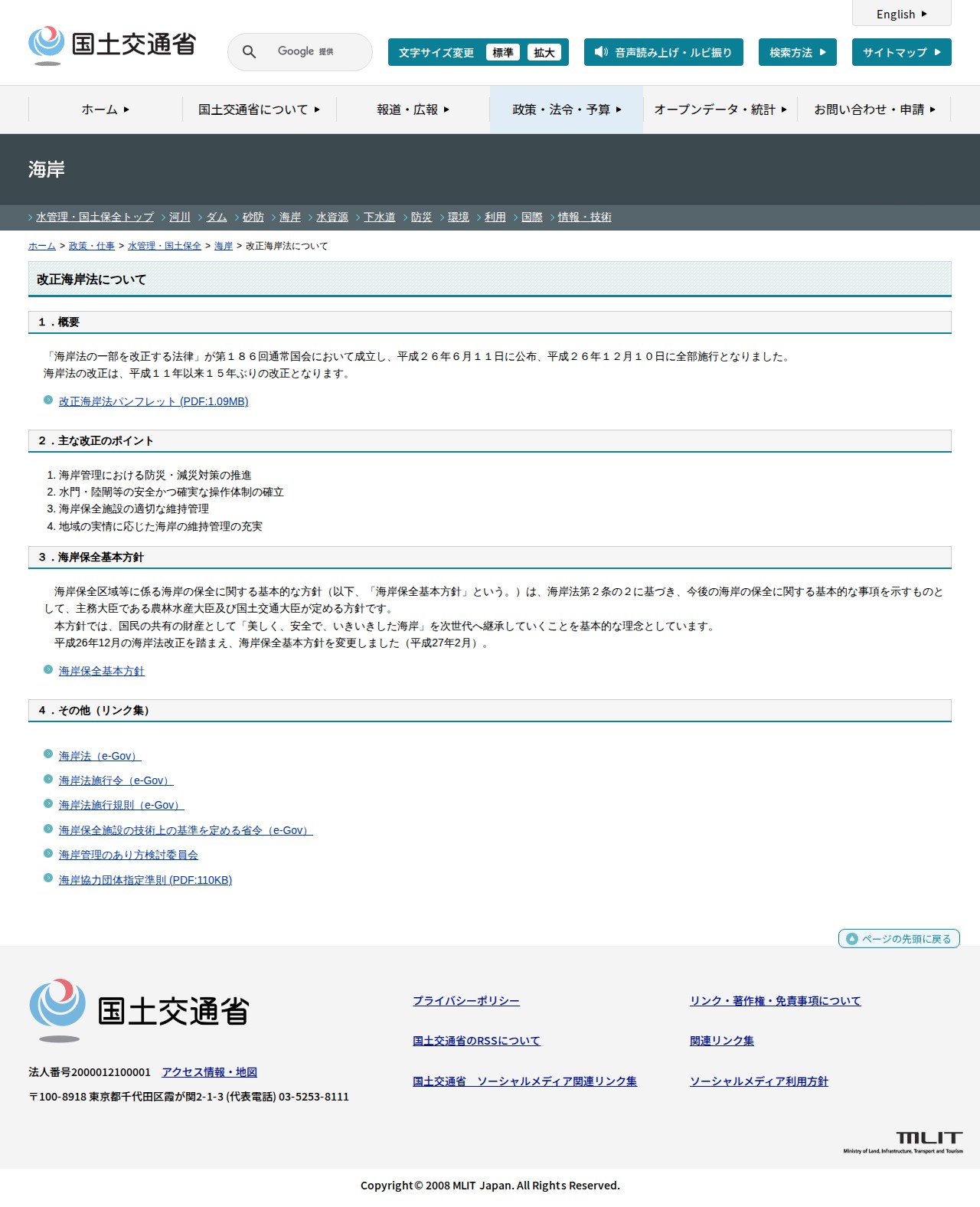
Task: Set text size to 拡大
Action: (544, 52)
